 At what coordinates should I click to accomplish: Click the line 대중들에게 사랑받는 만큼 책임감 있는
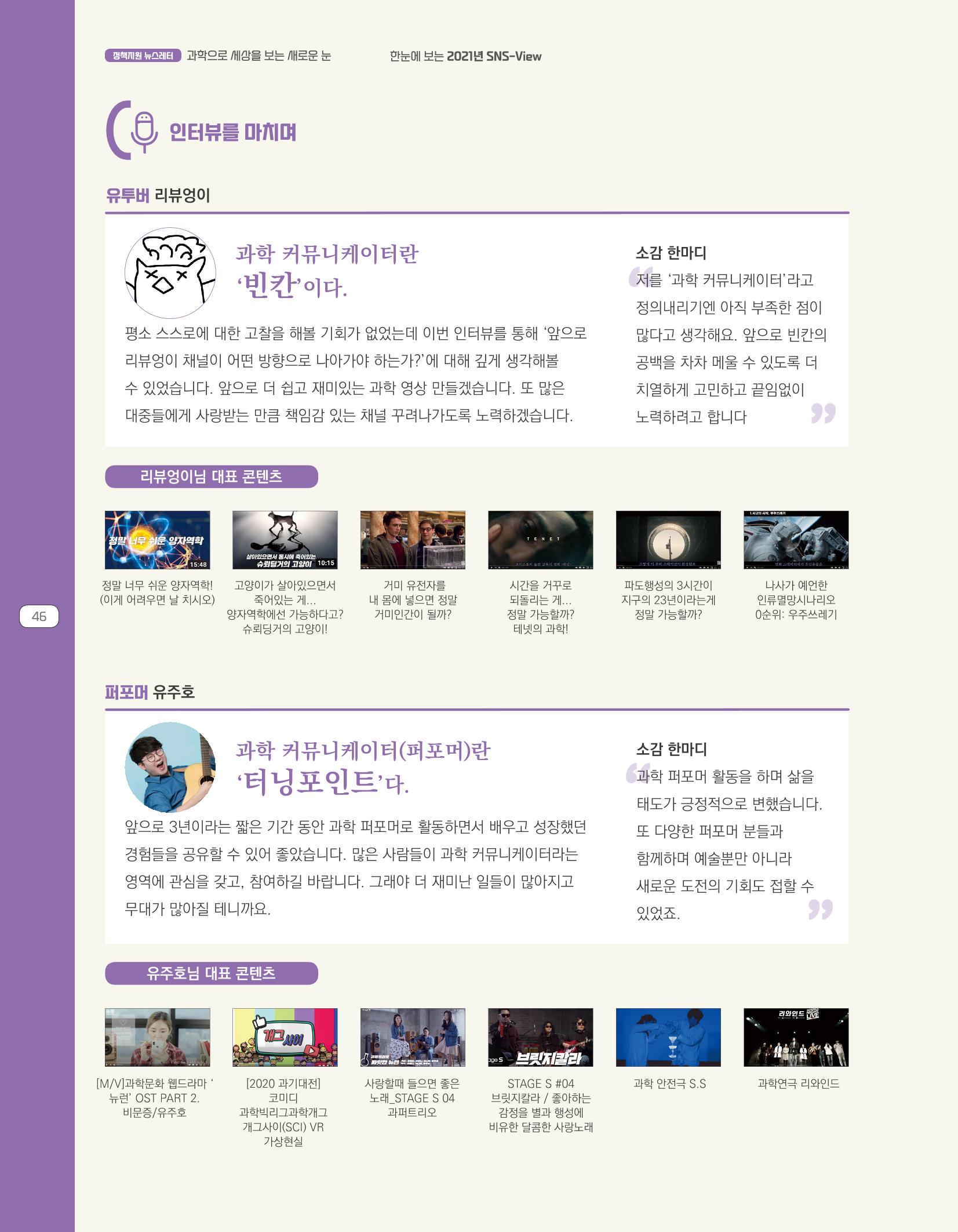click(349, 416)
